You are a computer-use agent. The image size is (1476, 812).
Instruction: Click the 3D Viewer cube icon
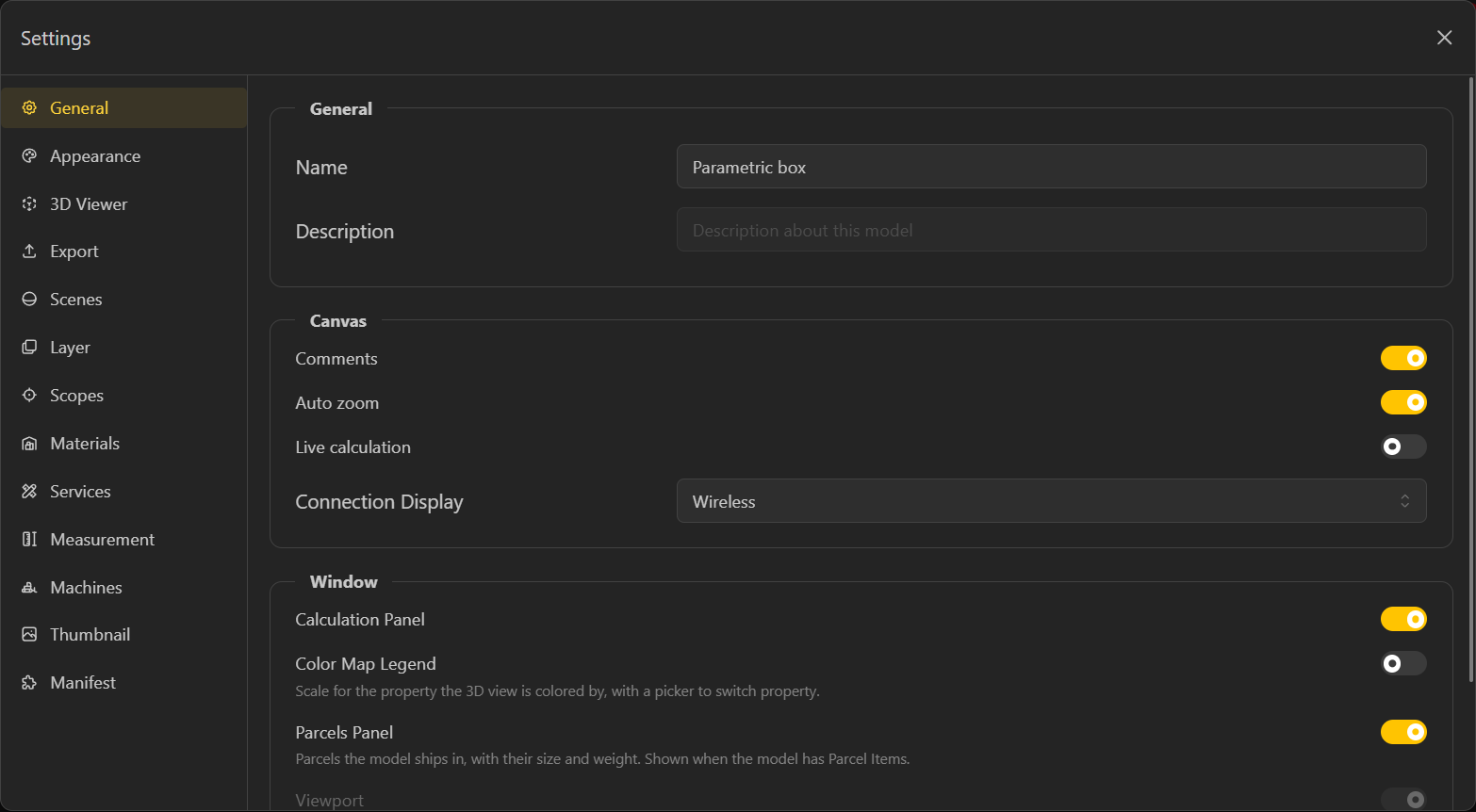[30, 204]
